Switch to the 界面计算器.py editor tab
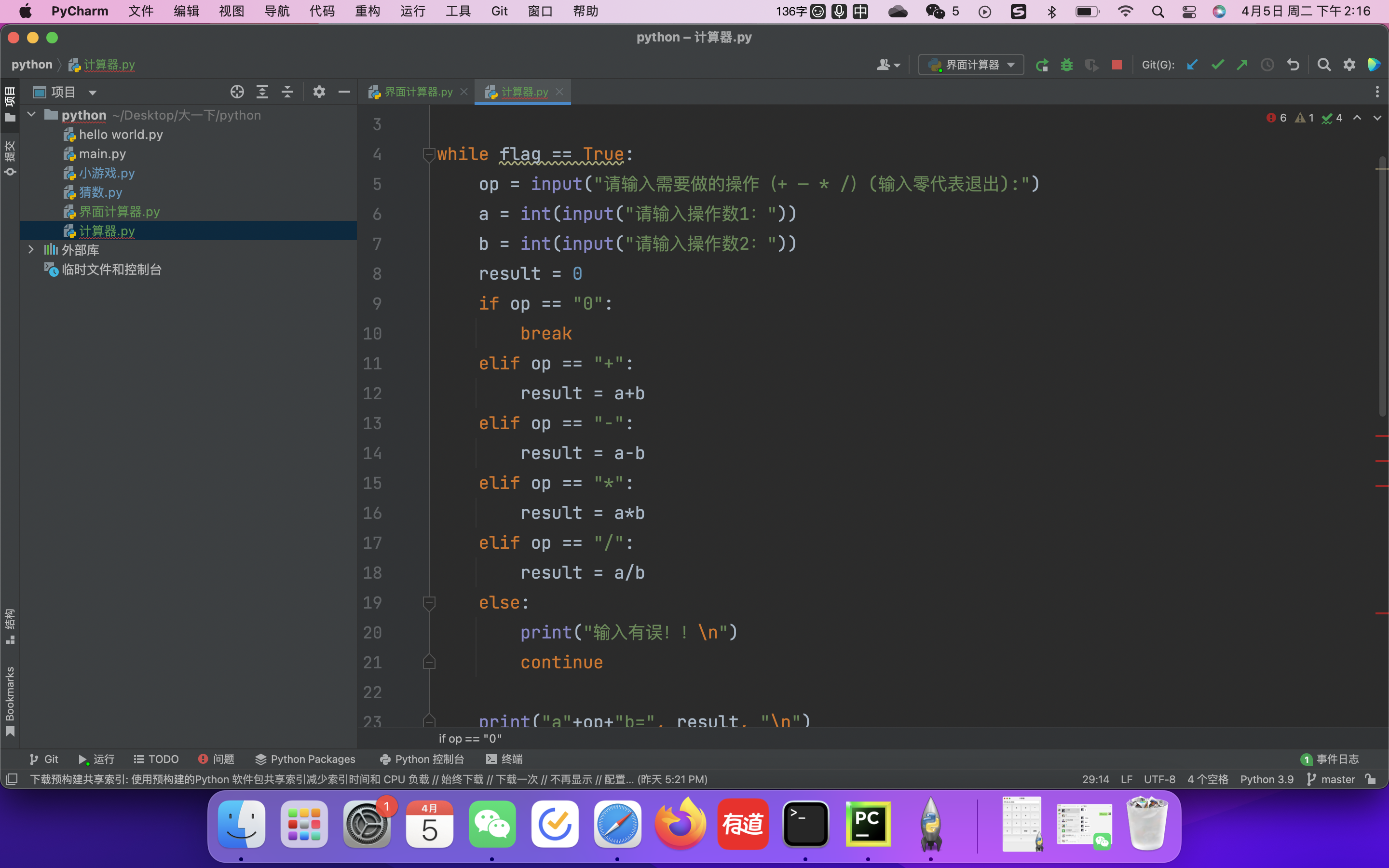The width and height of the screenshot is (1389, 868). coord(418,92)
